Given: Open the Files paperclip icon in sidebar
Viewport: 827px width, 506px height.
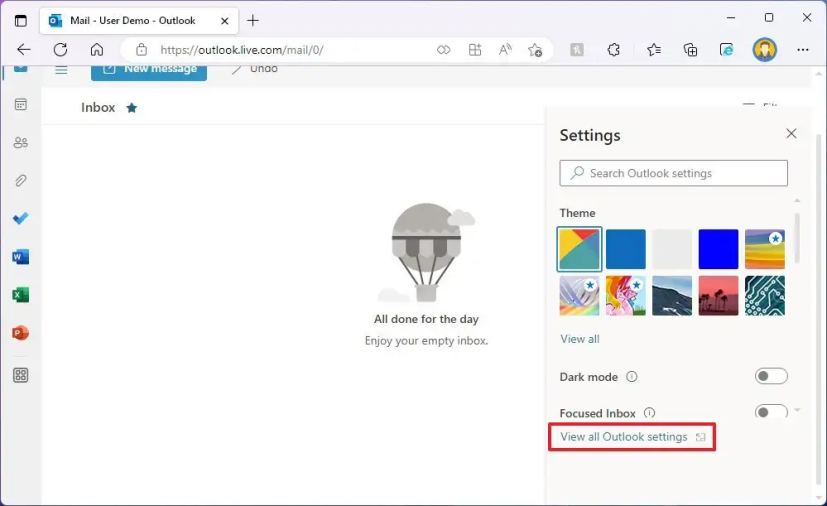Looking at the screenshot, I should (21, 180).
